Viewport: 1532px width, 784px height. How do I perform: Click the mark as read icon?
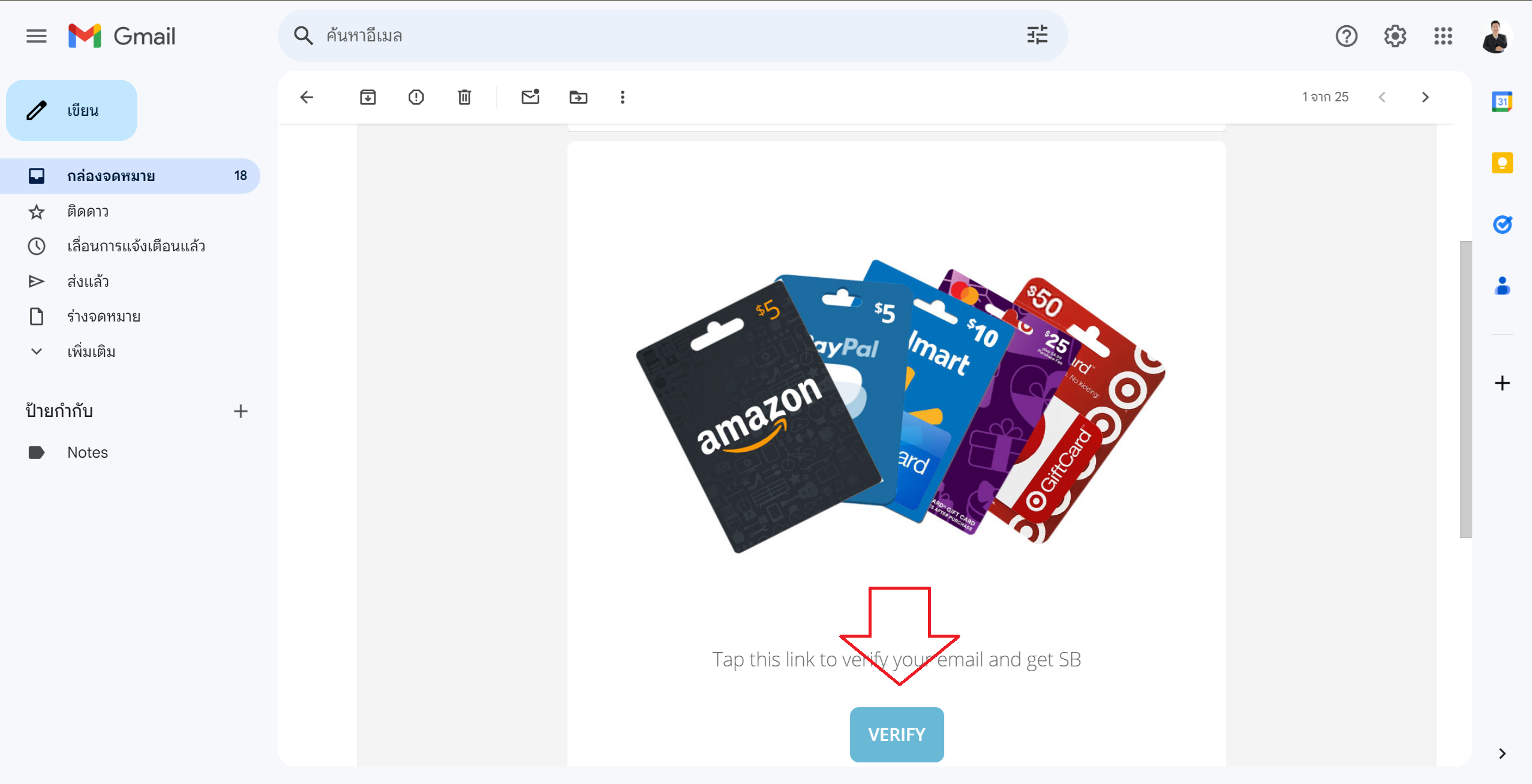click(530, 97)
